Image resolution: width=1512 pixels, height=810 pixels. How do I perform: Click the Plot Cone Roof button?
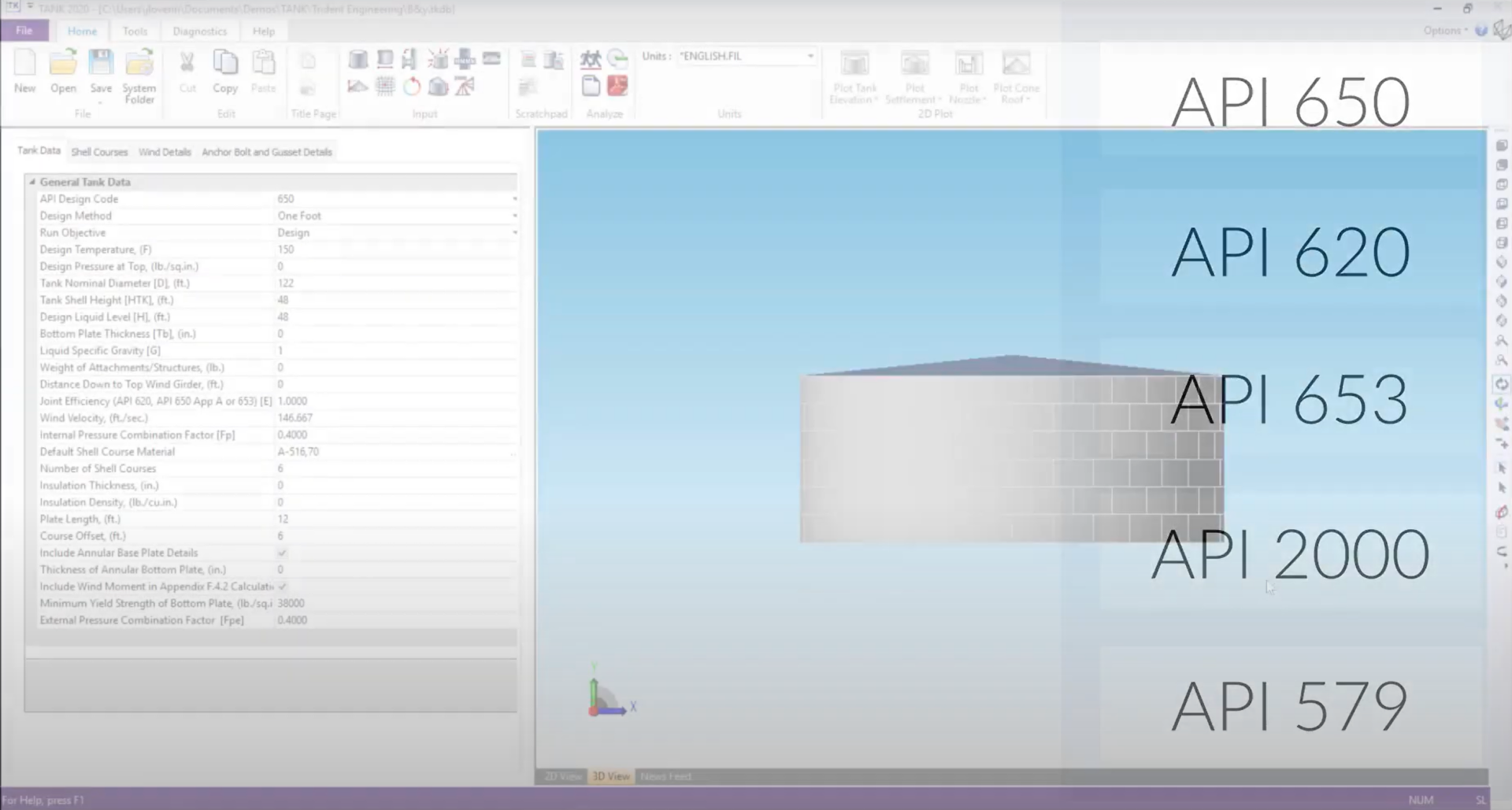(x=1016, y=76)
